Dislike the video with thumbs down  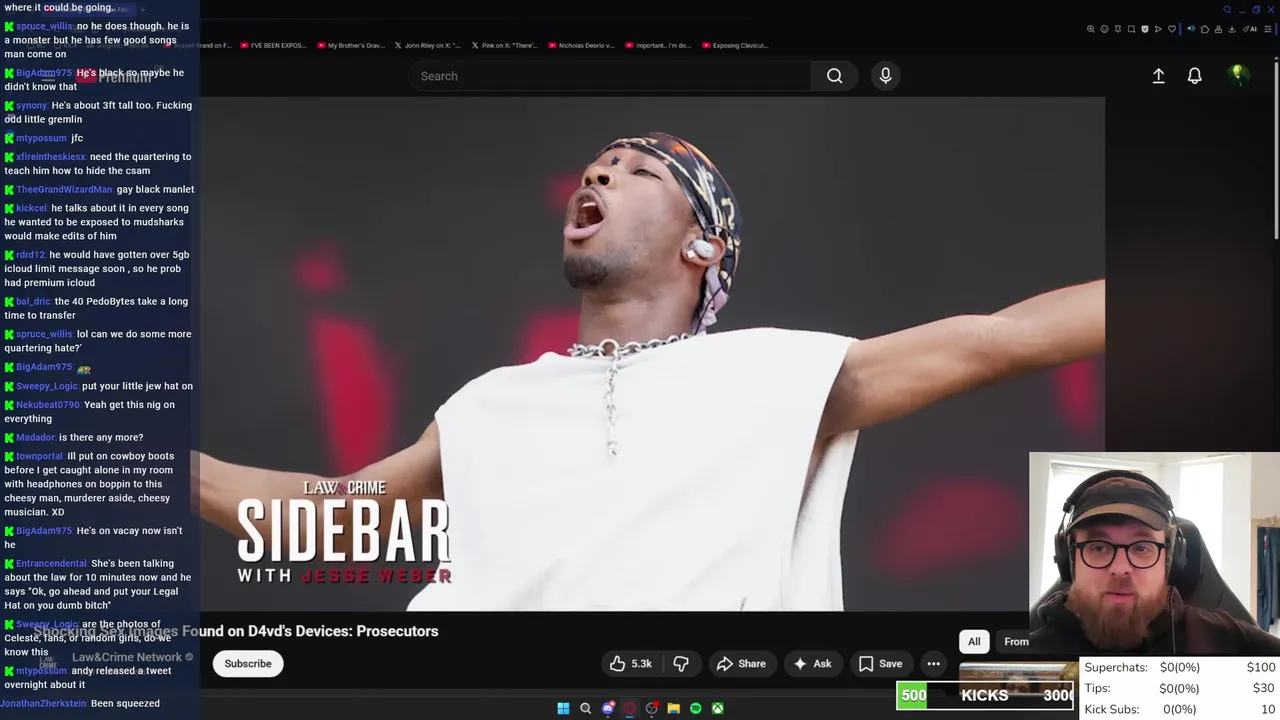tap(681, 664)
